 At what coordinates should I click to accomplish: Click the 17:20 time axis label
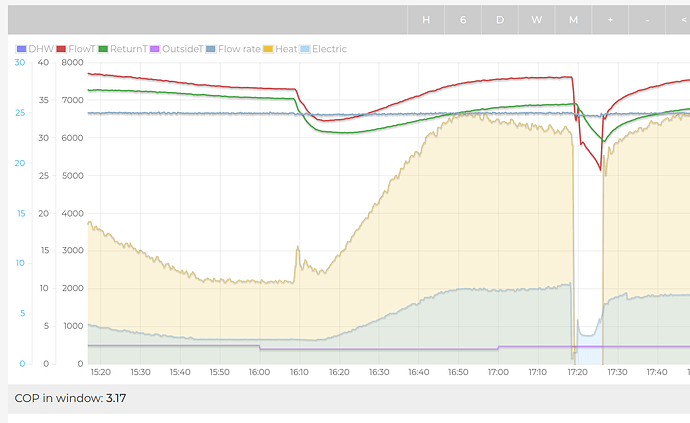(577, 372)
